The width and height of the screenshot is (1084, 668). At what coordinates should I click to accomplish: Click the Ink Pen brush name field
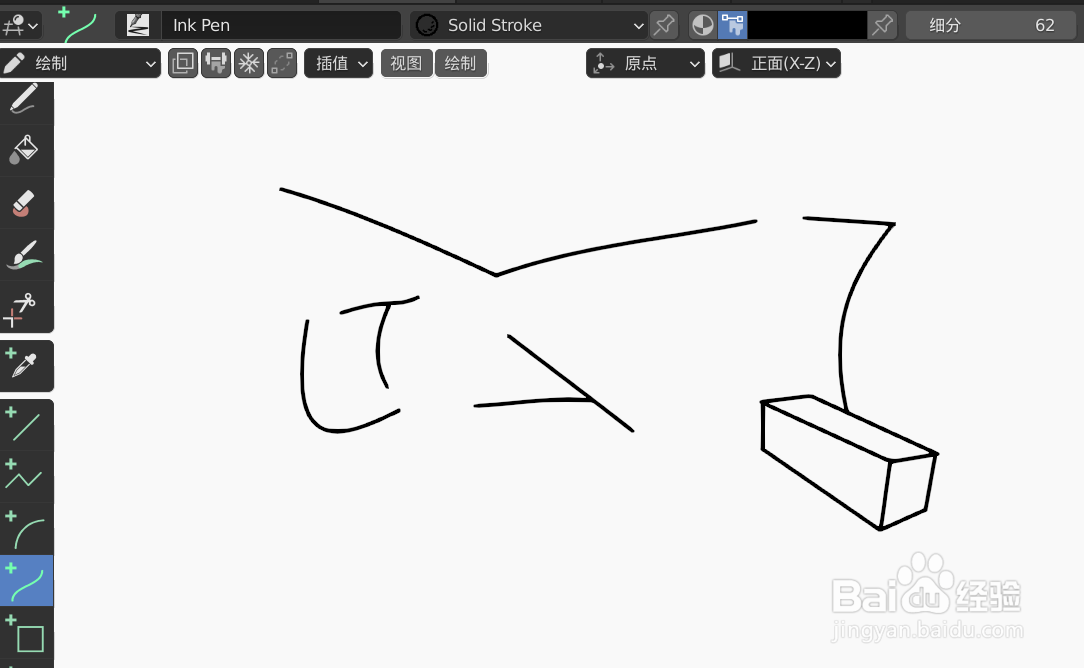click(x=281, y=25)
